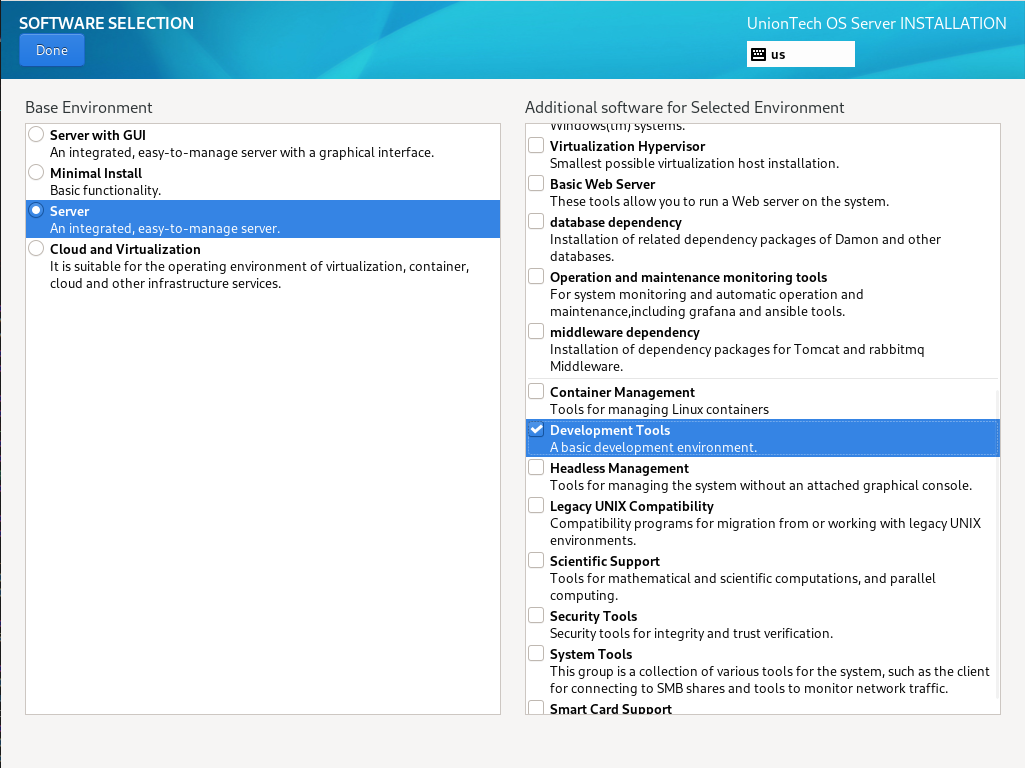This screenshot has width=1025, height=768.
Task: Check the database dependency checkbox
Action: tap(536, 221)
